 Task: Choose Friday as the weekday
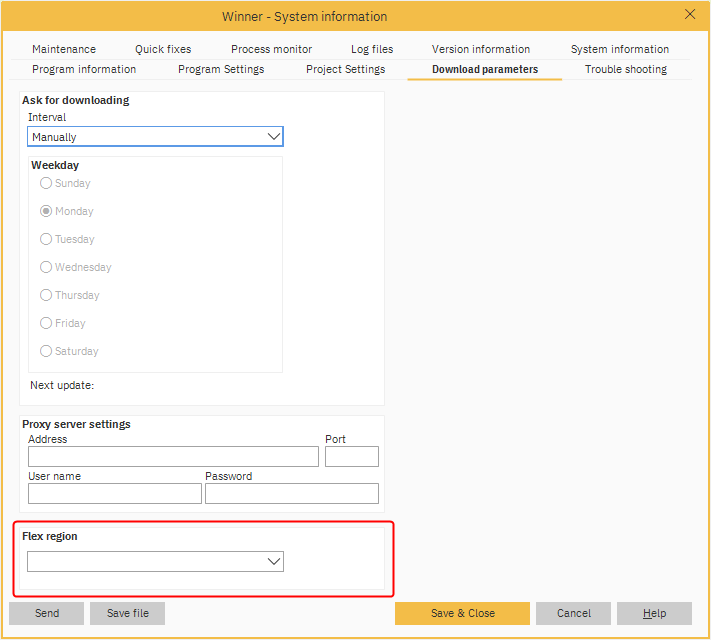(46, 323)
